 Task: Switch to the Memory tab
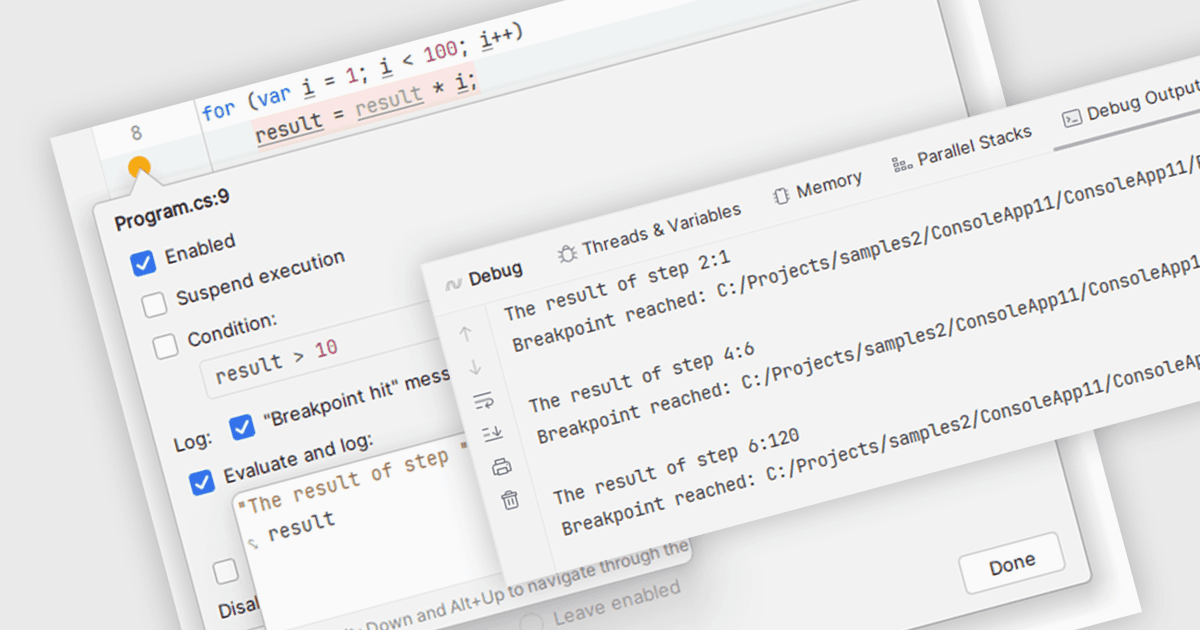coord(817,187)
